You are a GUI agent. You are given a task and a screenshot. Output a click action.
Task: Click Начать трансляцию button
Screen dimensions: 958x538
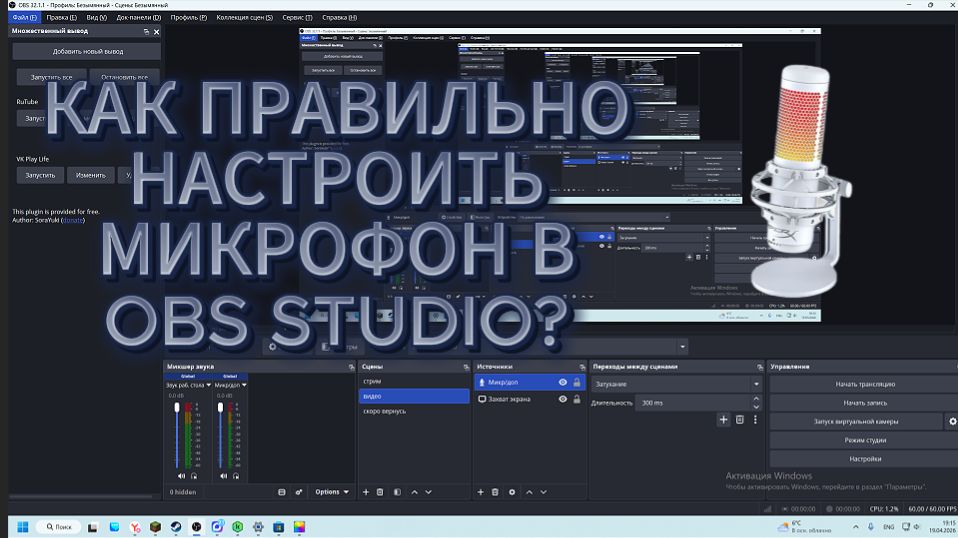tap(865, 384)
